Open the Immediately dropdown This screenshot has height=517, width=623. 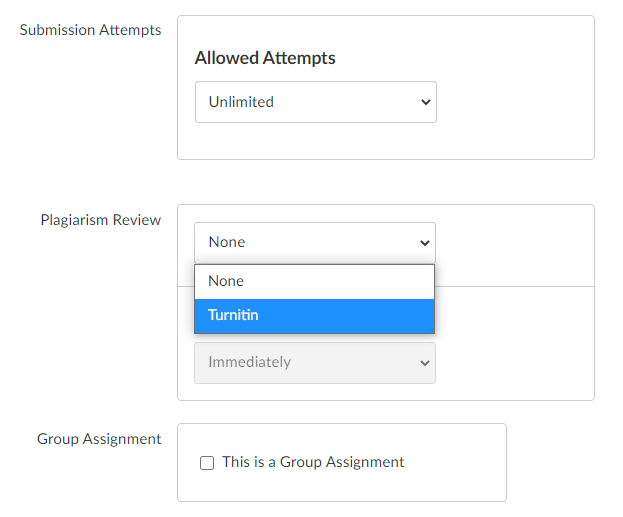click(x=315, y=363)
